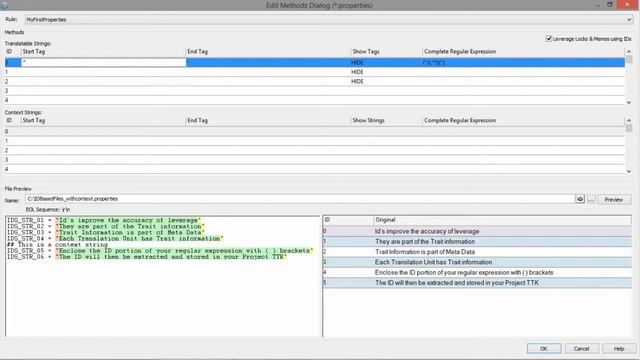Select context strings row 4
640x360 pixels.
click(315, 169)
